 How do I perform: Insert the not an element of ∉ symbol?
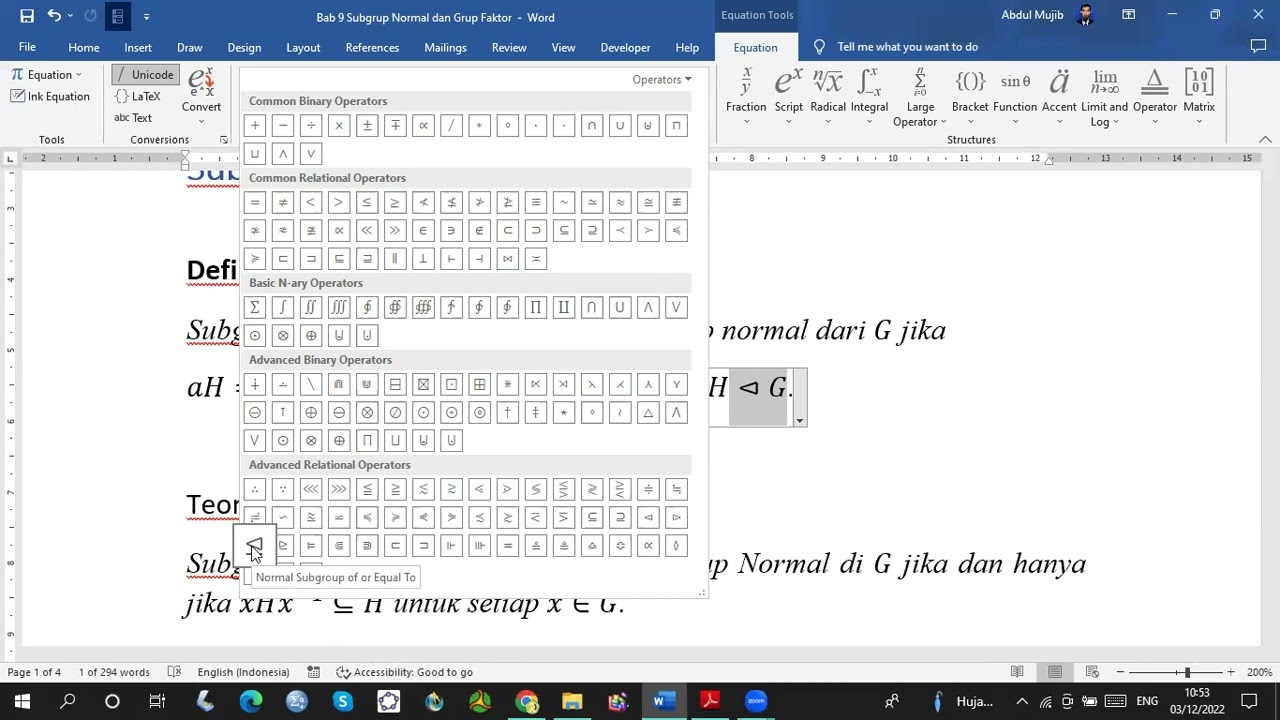click(x=479, y=230)
